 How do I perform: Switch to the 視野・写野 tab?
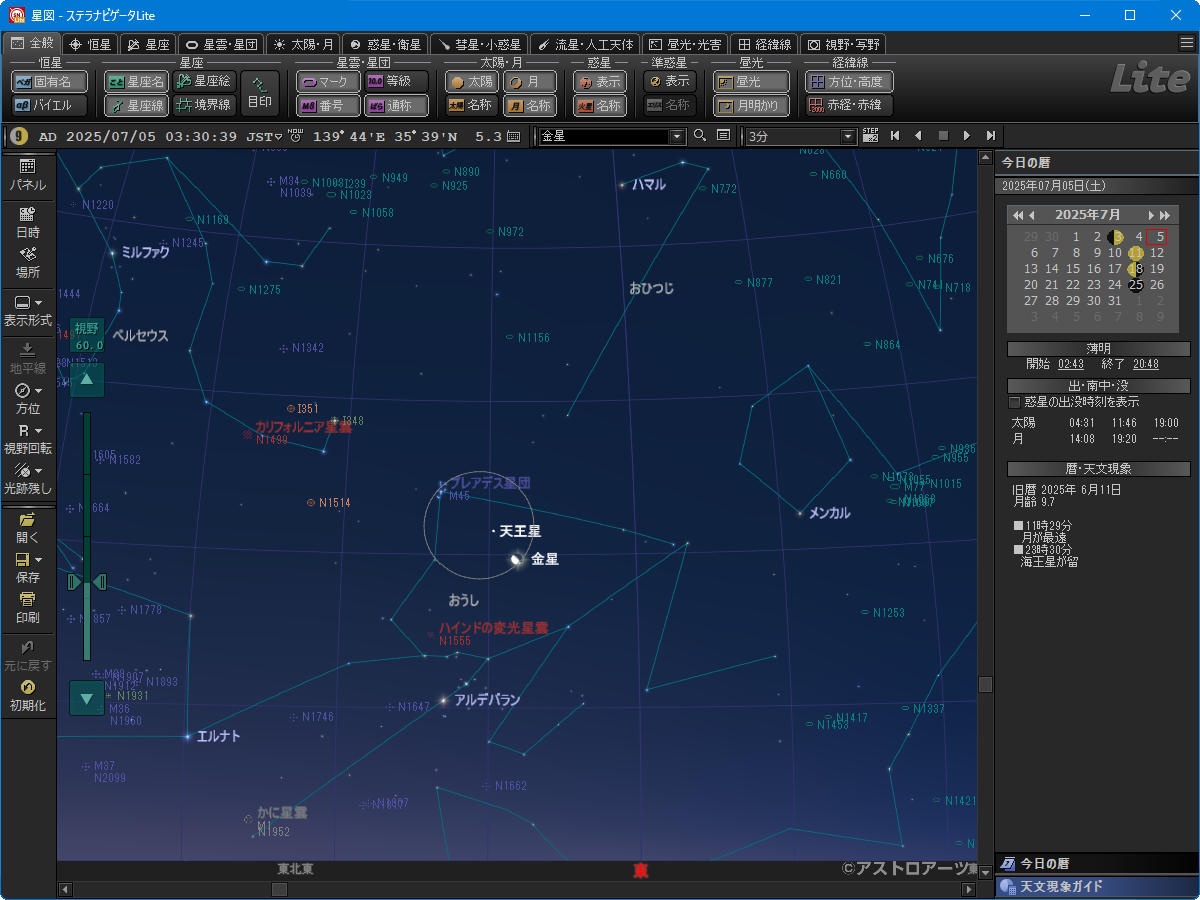tap(843, 44)
